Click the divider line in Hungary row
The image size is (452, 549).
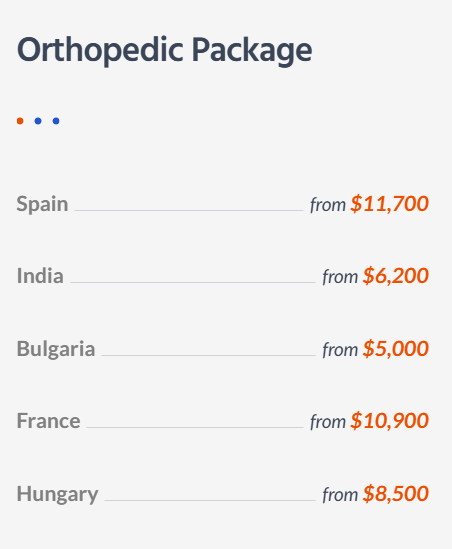(210, 500)
